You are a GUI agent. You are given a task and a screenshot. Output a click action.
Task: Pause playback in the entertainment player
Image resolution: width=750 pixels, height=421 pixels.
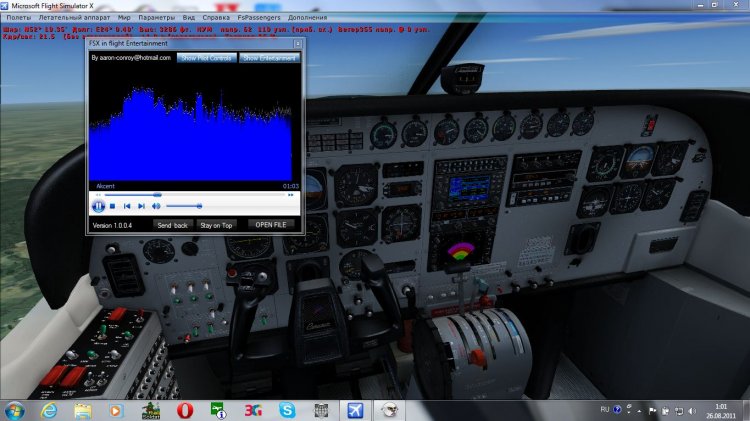98,206
